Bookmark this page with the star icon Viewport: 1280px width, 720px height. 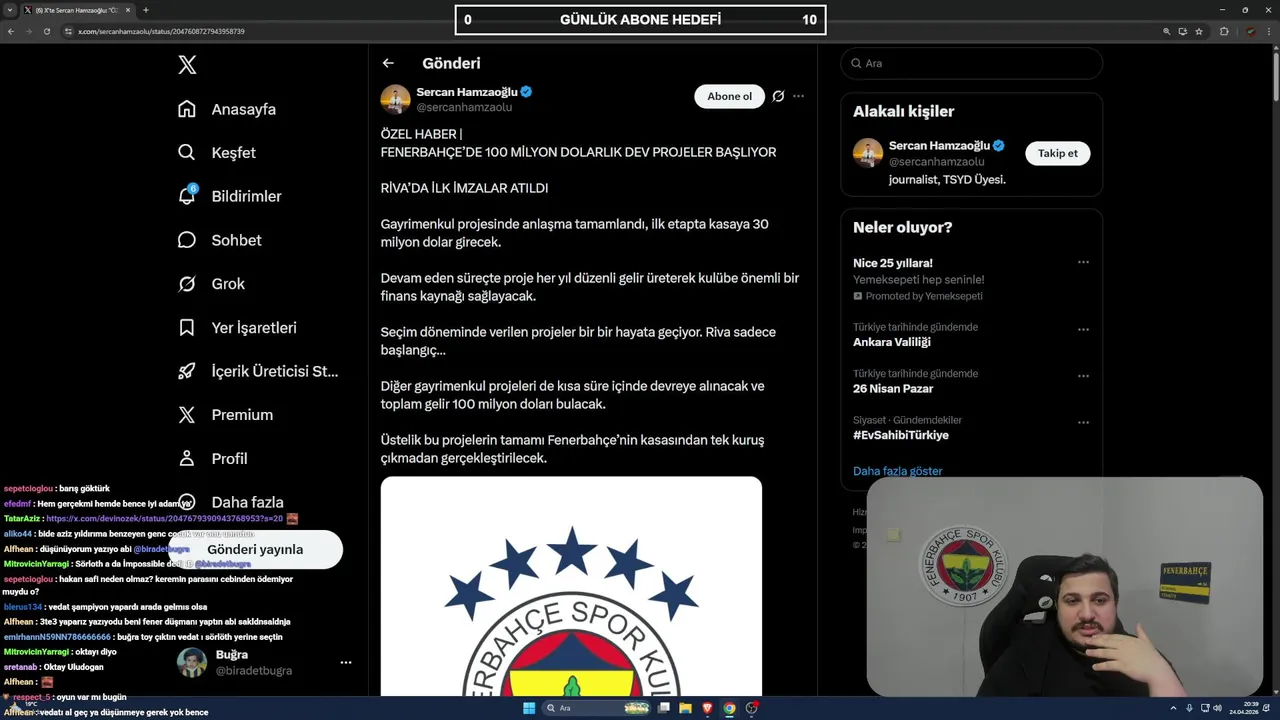click(x=1198, y=31)
